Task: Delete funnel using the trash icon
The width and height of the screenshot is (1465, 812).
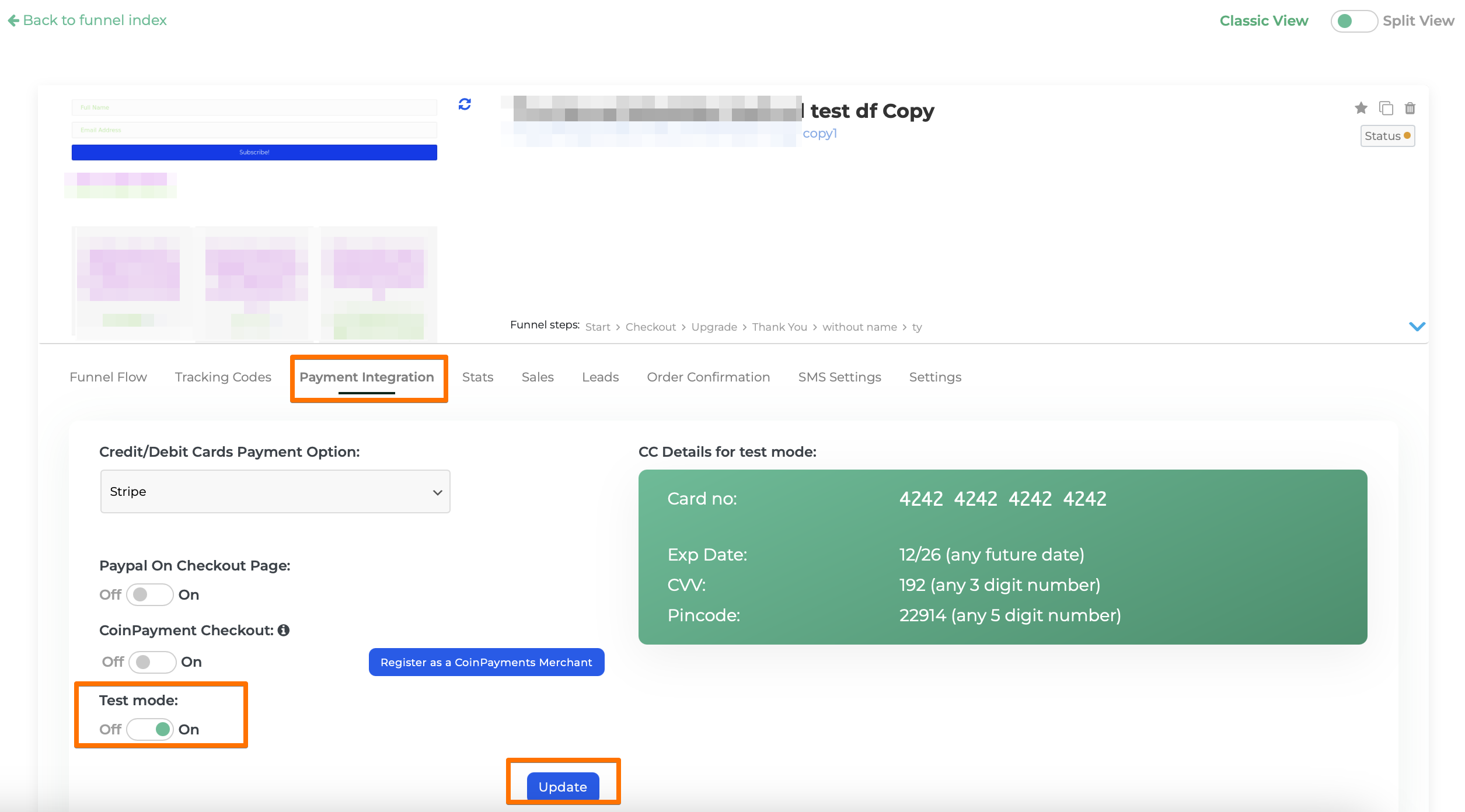Action: pos(1410,108)
